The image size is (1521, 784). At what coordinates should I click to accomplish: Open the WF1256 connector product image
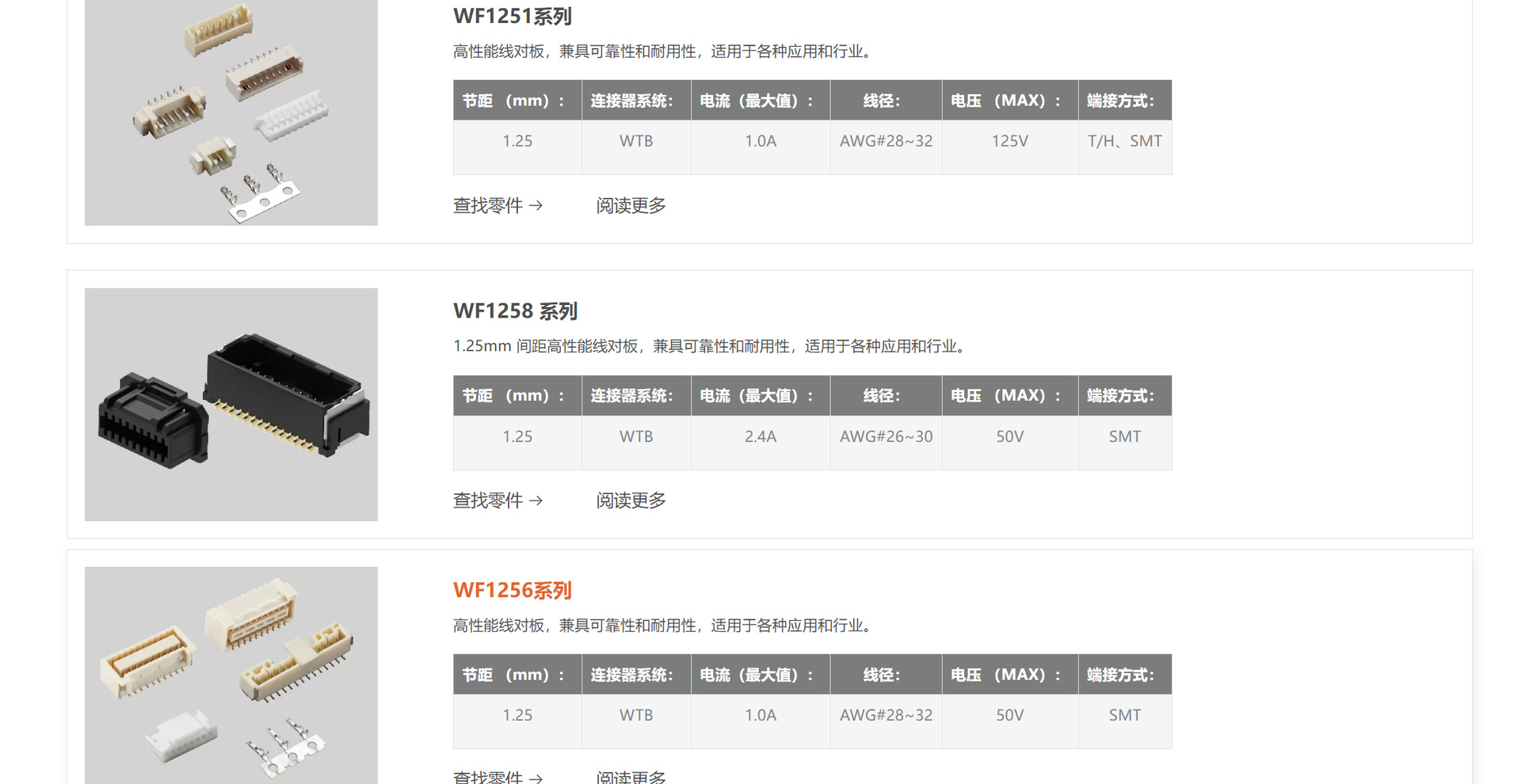(x=231, y=676)
